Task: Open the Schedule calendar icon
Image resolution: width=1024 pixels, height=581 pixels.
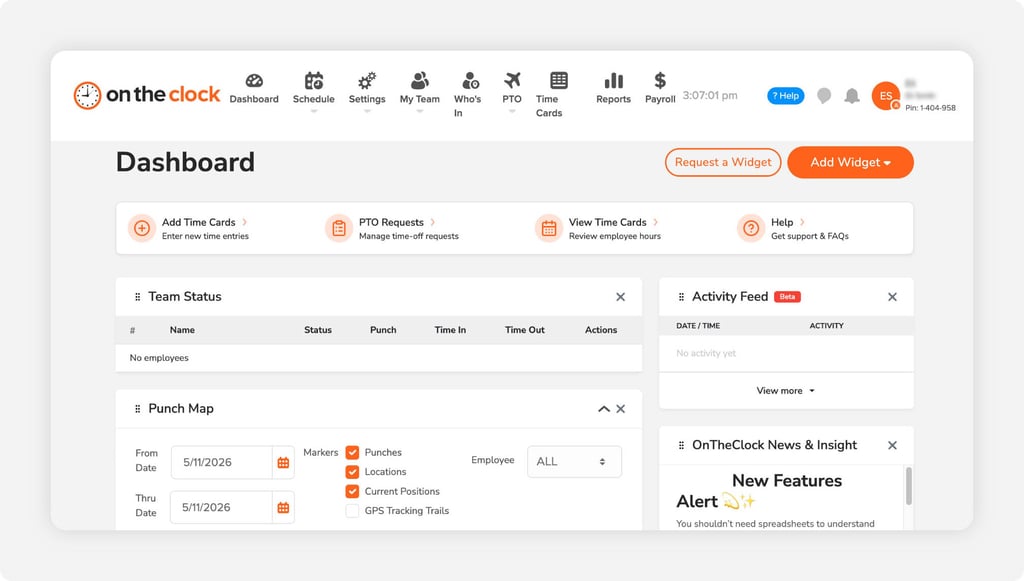Action: click(x=313, y=81)
